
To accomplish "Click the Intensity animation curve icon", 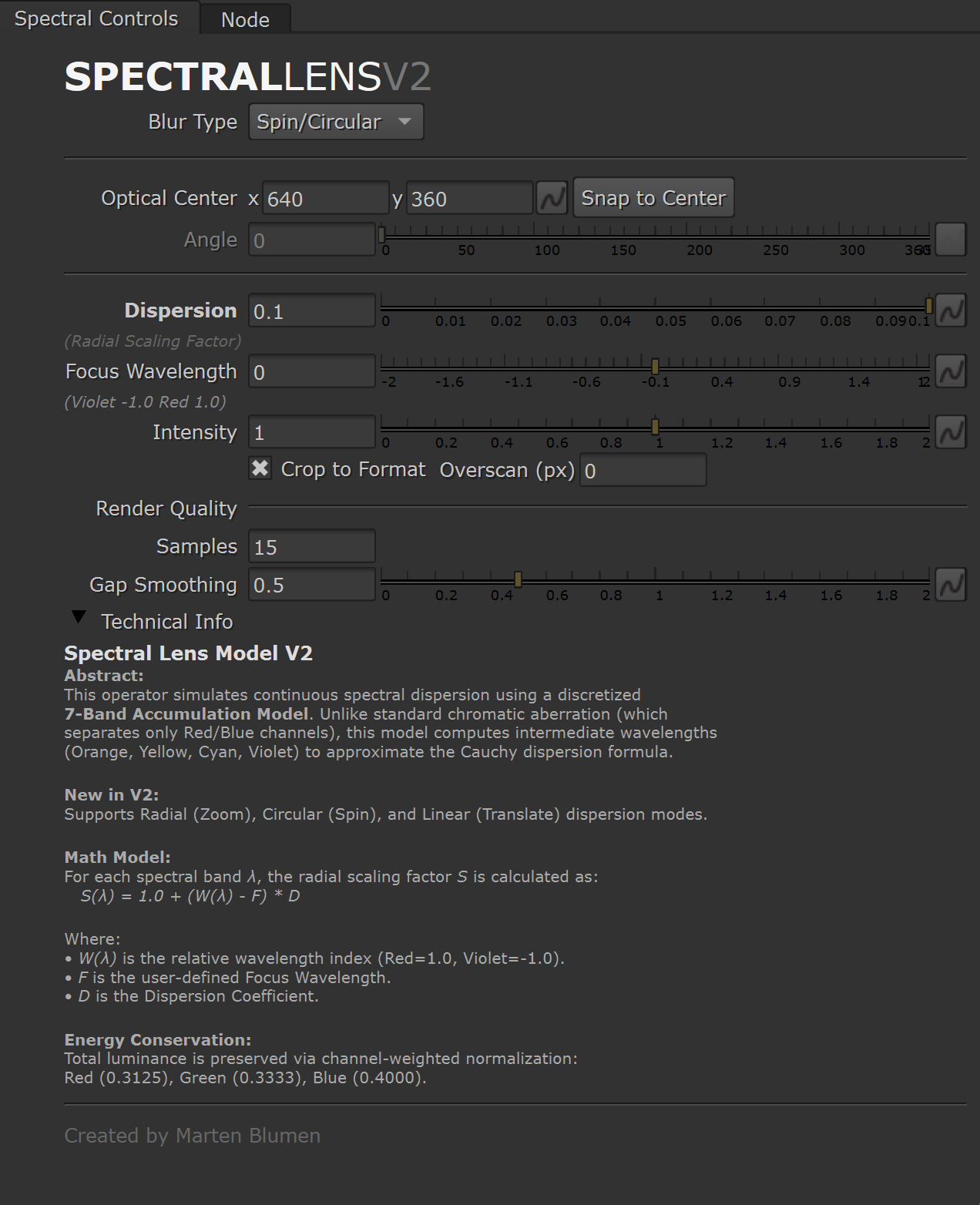I will (951, 432).
